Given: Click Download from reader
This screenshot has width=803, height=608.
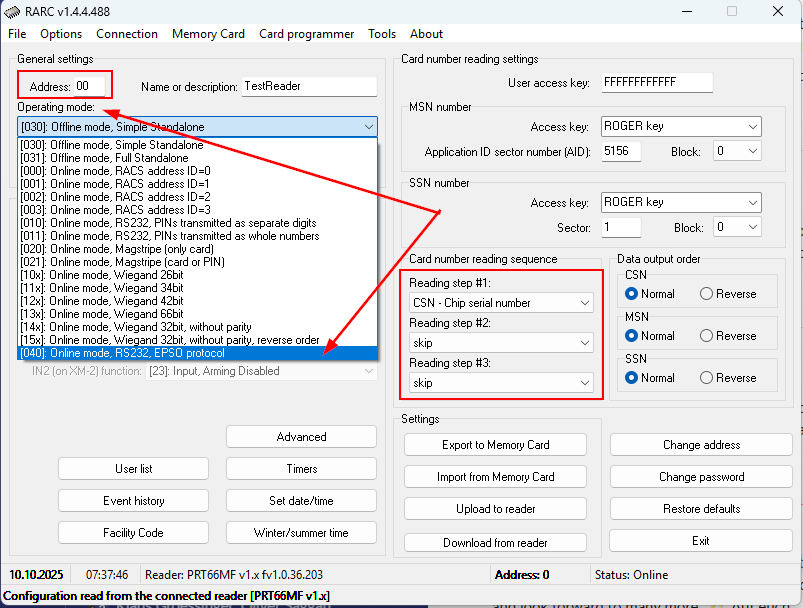Looking at the screenshot, I should coord(495,542).
